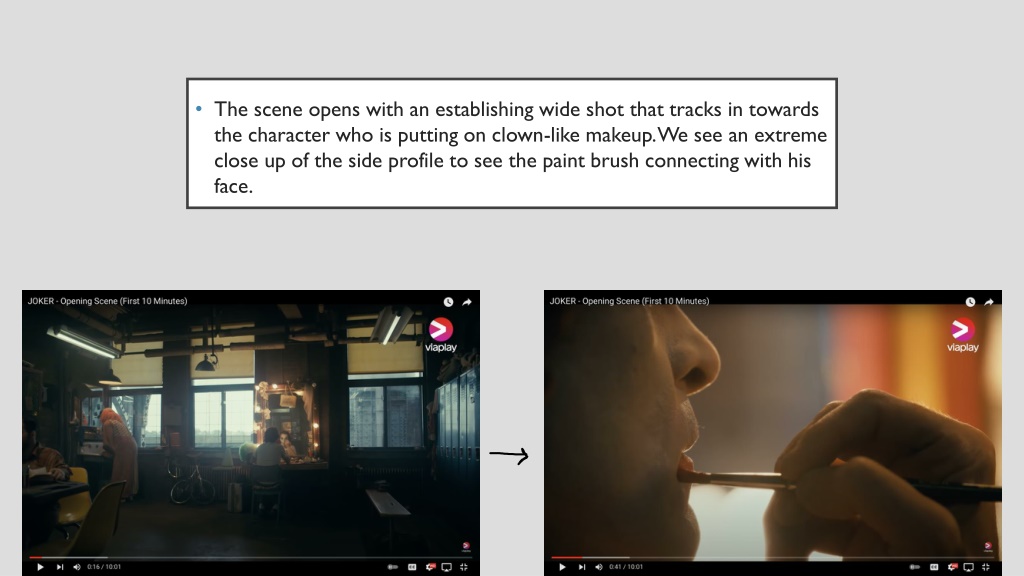Click the Viaplay logo in right video

(x=963, y=335)
